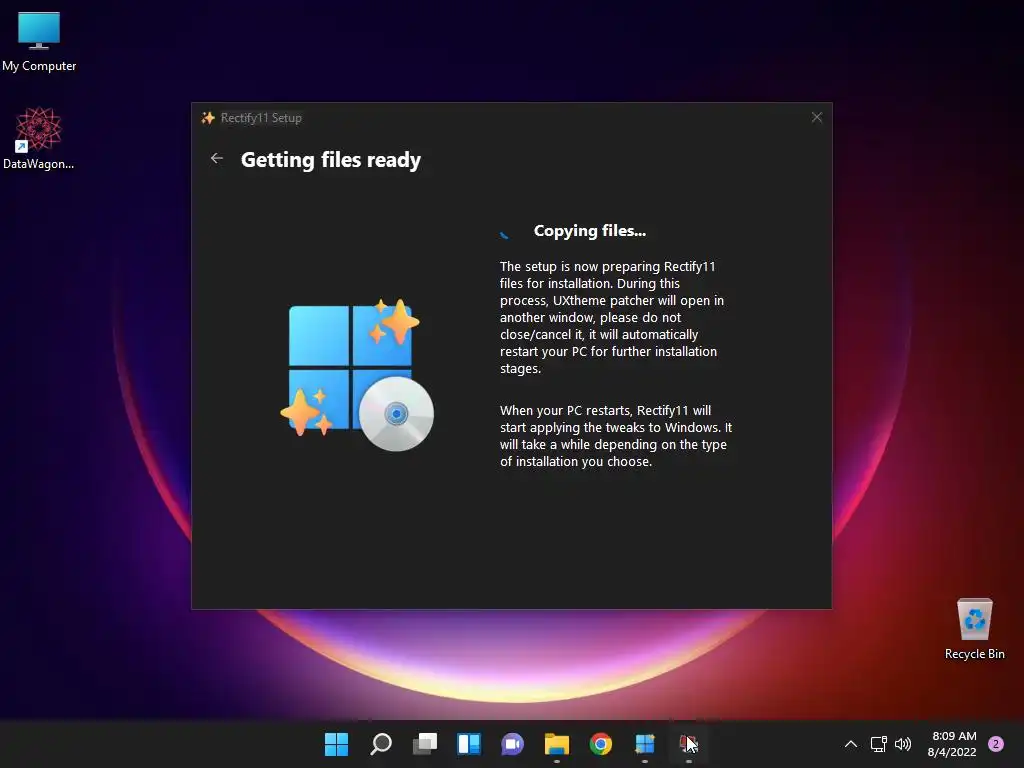Expand the hidden system tray icons chevron
Screen dimensions: 1024x768
click(x=851, y=744)
